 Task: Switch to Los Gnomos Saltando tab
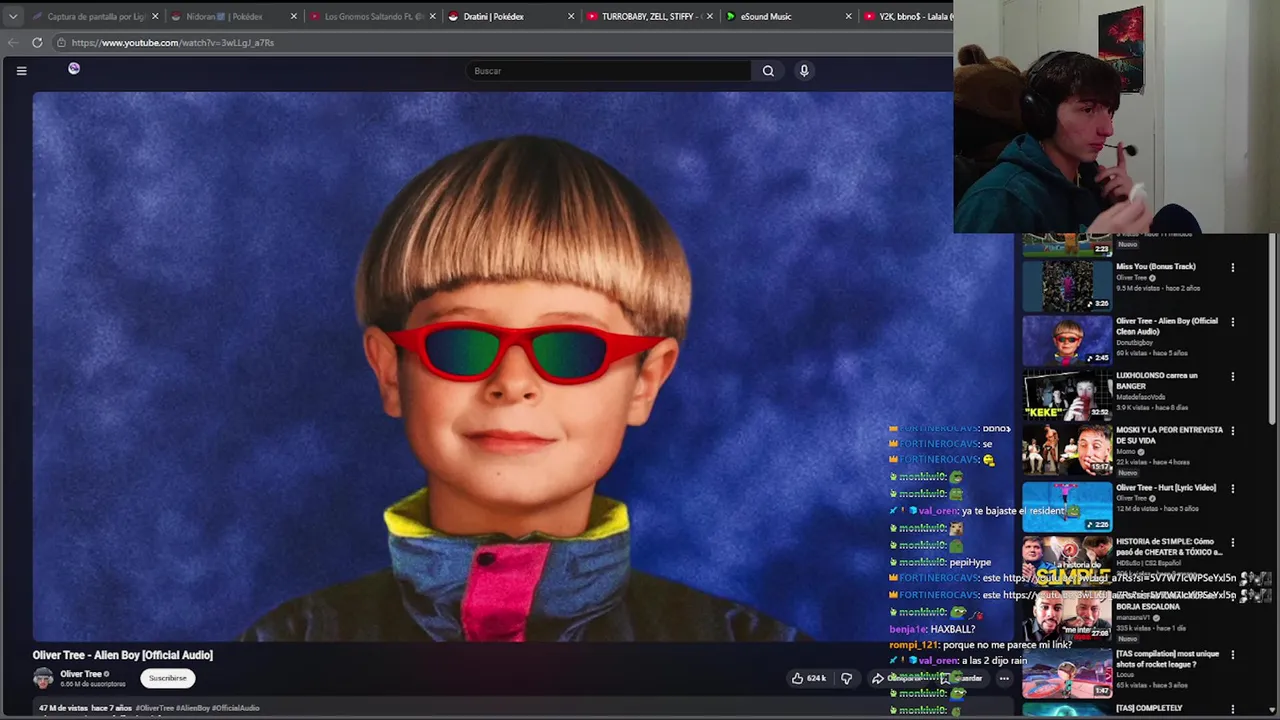tap(373, 16)
